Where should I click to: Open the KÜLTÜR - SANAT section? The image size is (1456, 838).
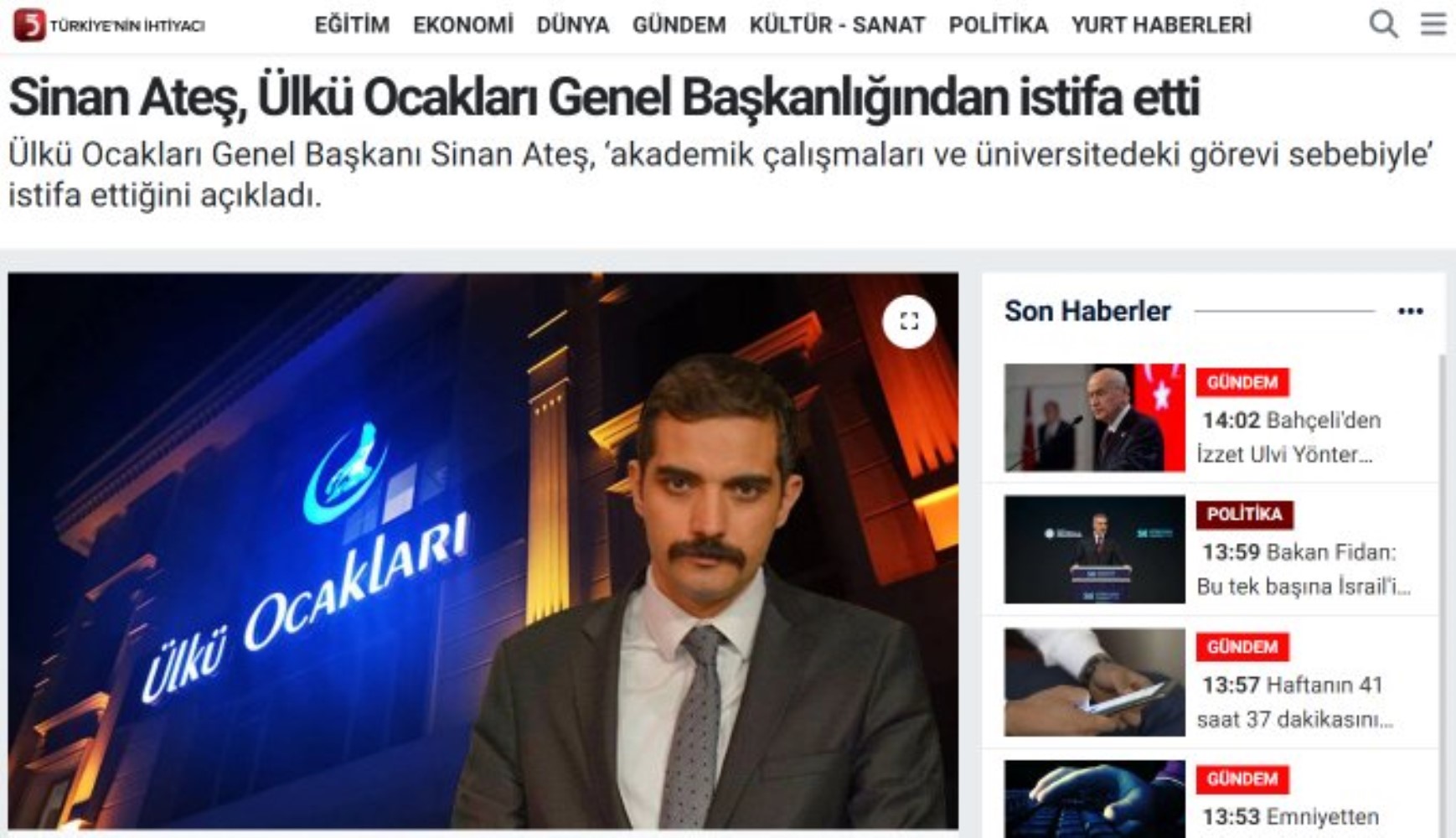pyautogui.click(x=837, y=25)
